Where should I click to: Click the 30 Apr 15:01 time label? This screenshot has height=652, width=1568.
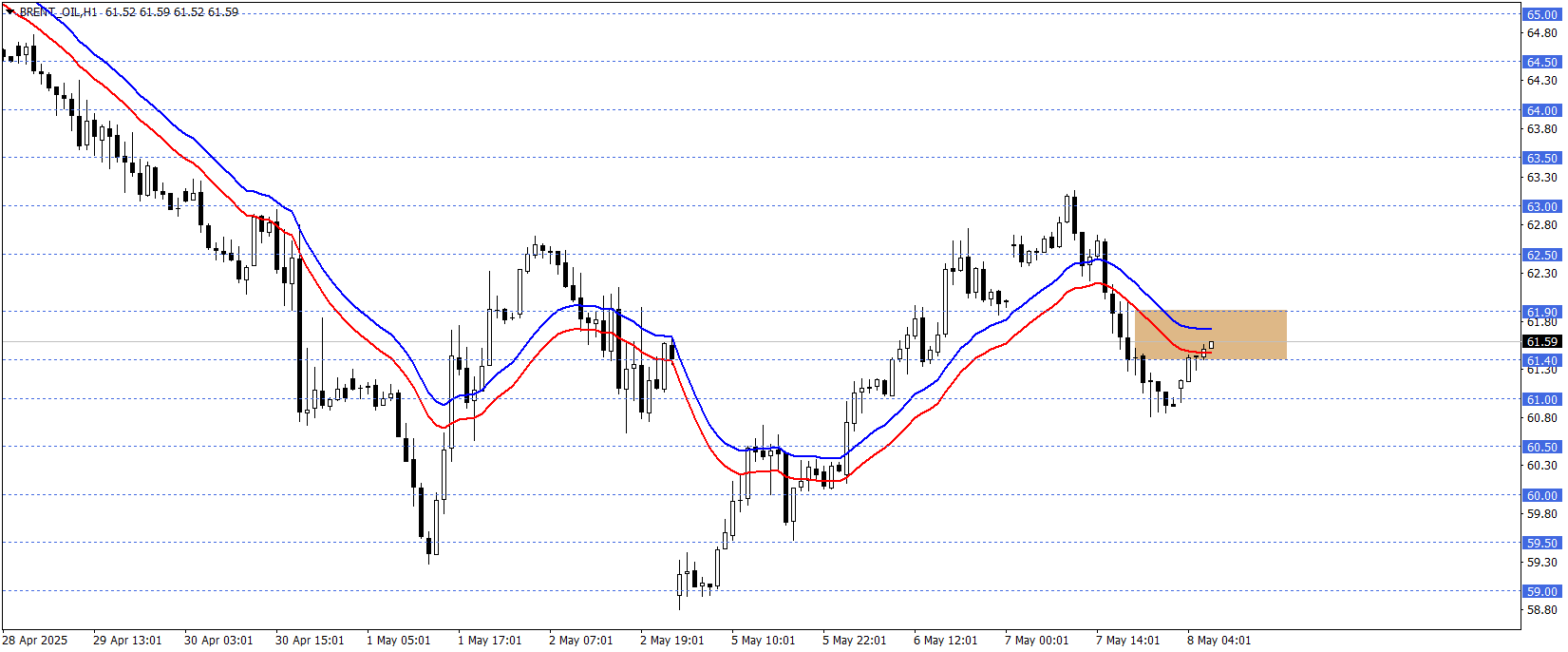310,640
